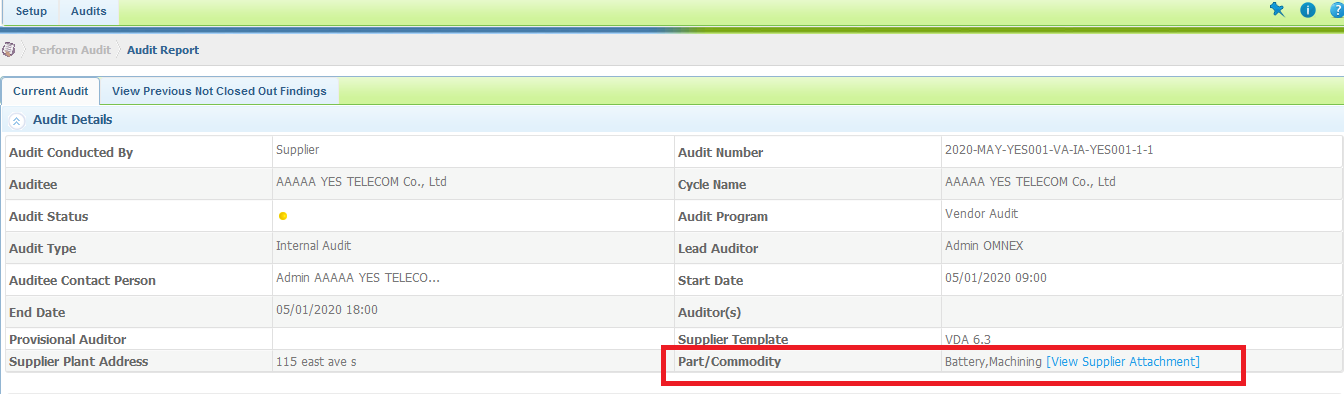The width and height of the screenshot is (1344, 394).
Task: Click Auditee Contact Person value Admin AAAAA
Action: [358, 278]
